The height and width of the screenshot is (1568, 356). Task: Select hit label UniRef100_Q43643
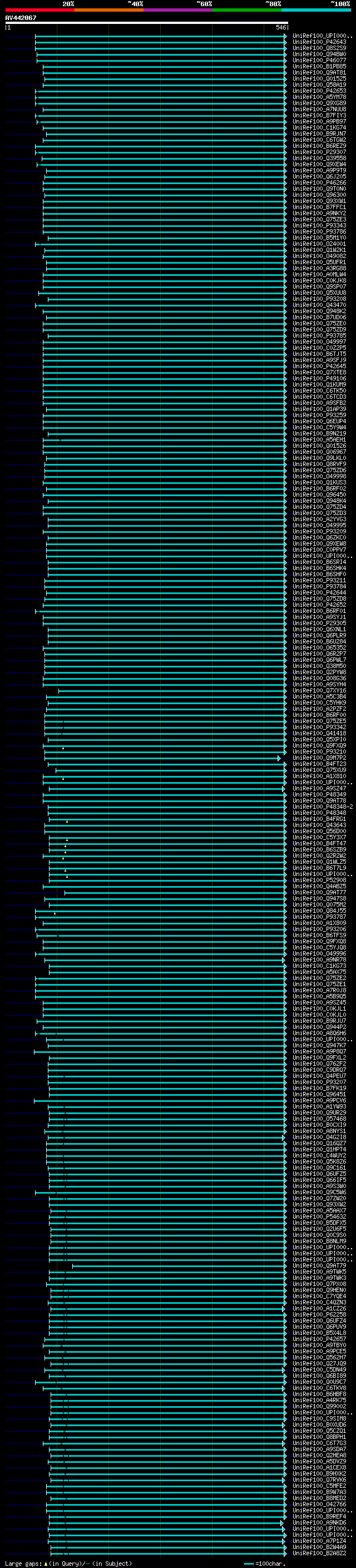point(319,825)
